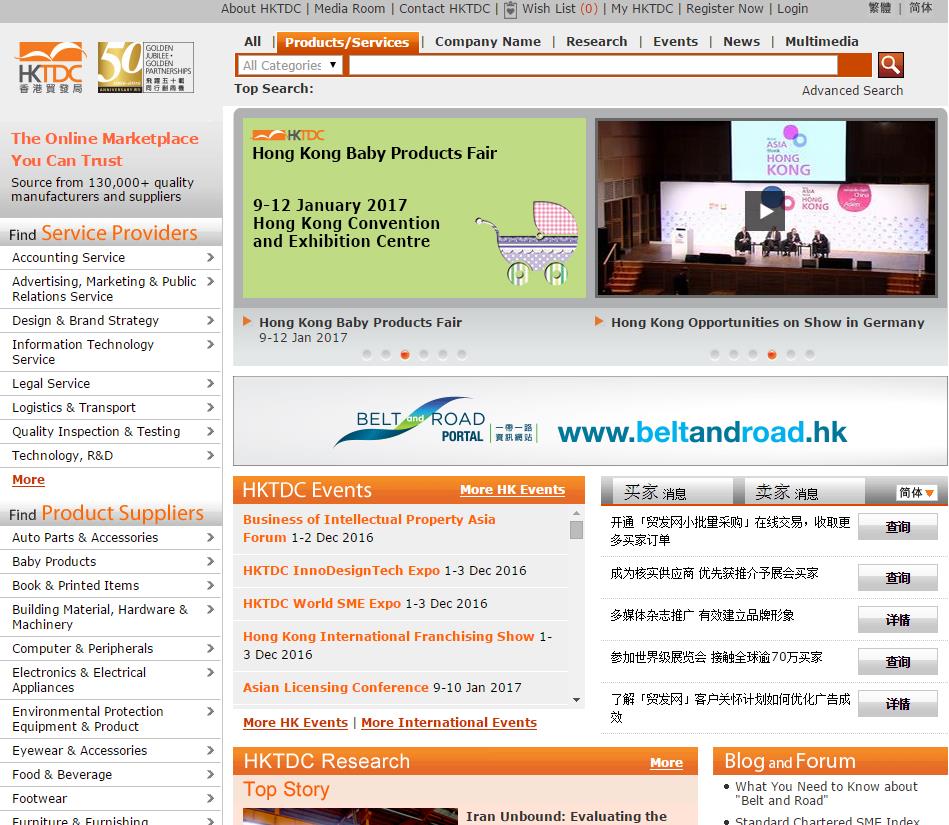Open the Wish List basket icon
Viewport: 949px width, 825px height.
click(x=511, y=9)
